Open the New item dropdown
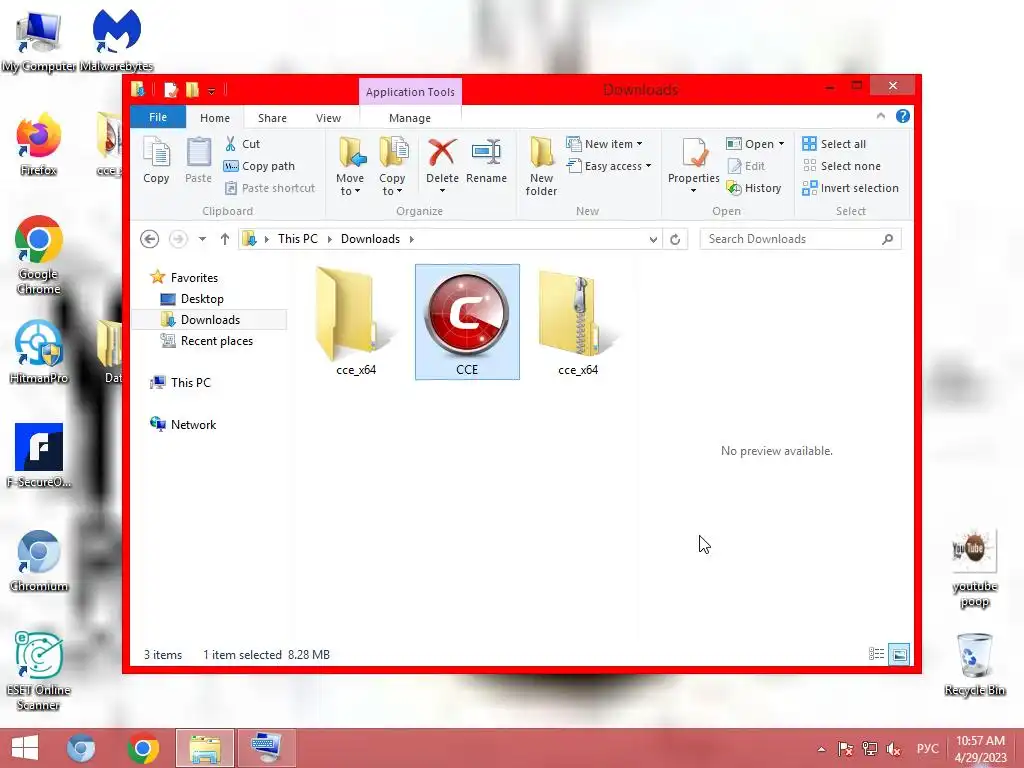The width and height of the screenshot is (1024, 768). 604,144
